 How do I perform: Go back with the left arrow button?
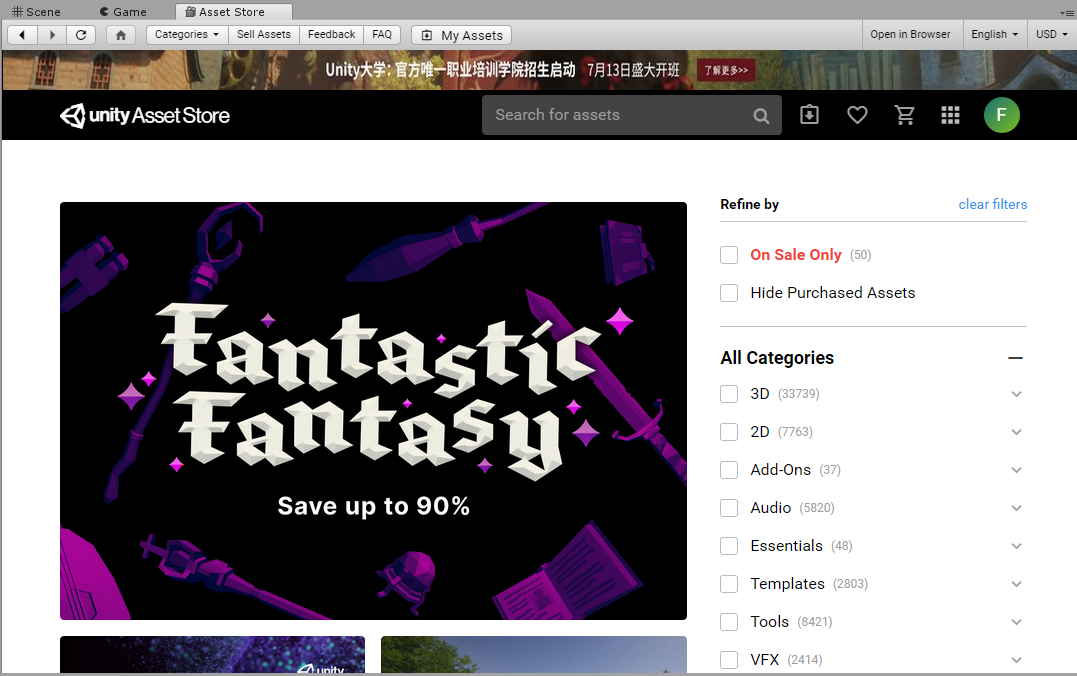tap(22, 35)
